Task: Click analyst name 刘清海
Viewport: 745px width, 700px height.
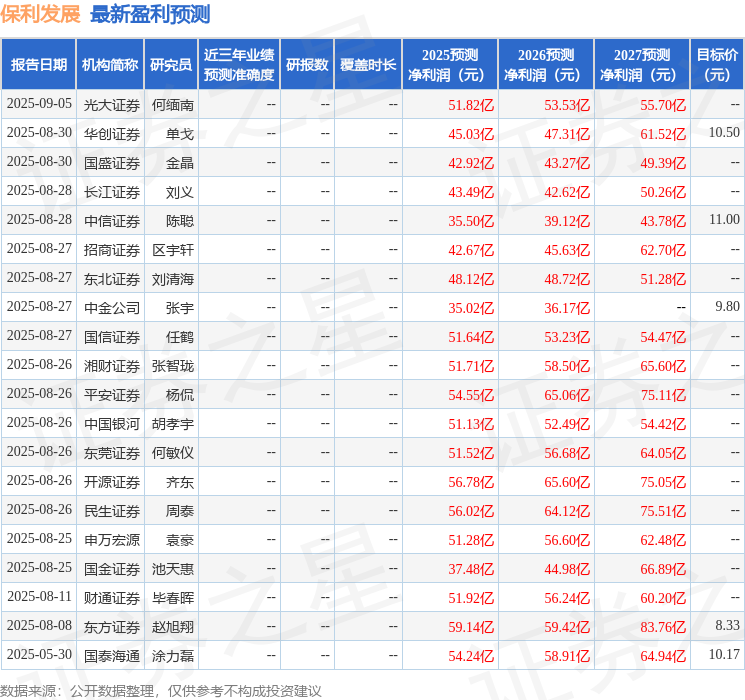Action: pos(173,279)
